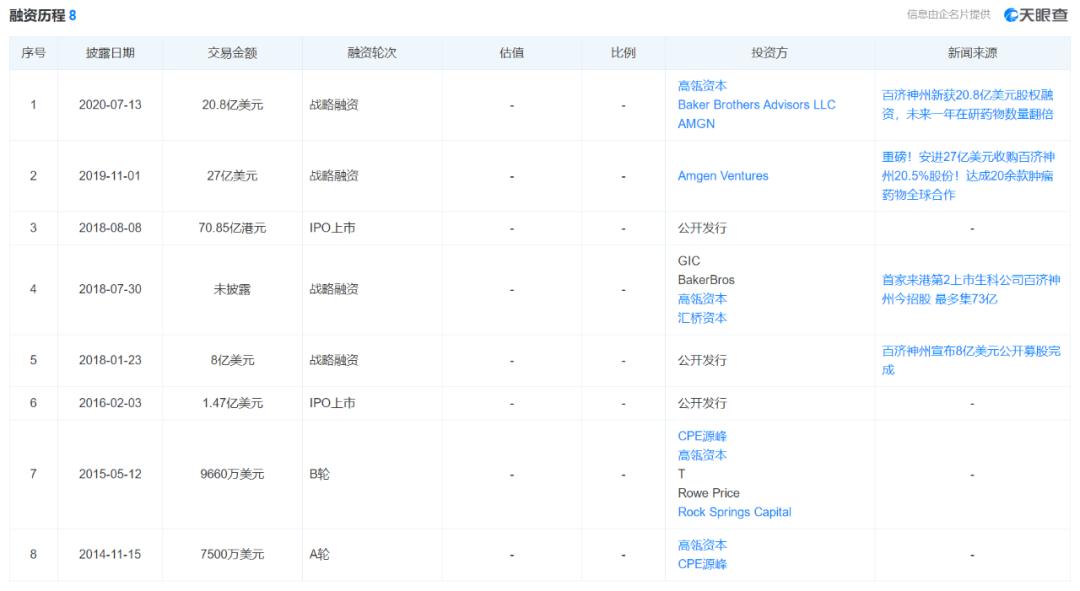Open CPE源峰 in the 2014-11-15 row
This screenshot has width=1080, height=591.
pos(702,564)
